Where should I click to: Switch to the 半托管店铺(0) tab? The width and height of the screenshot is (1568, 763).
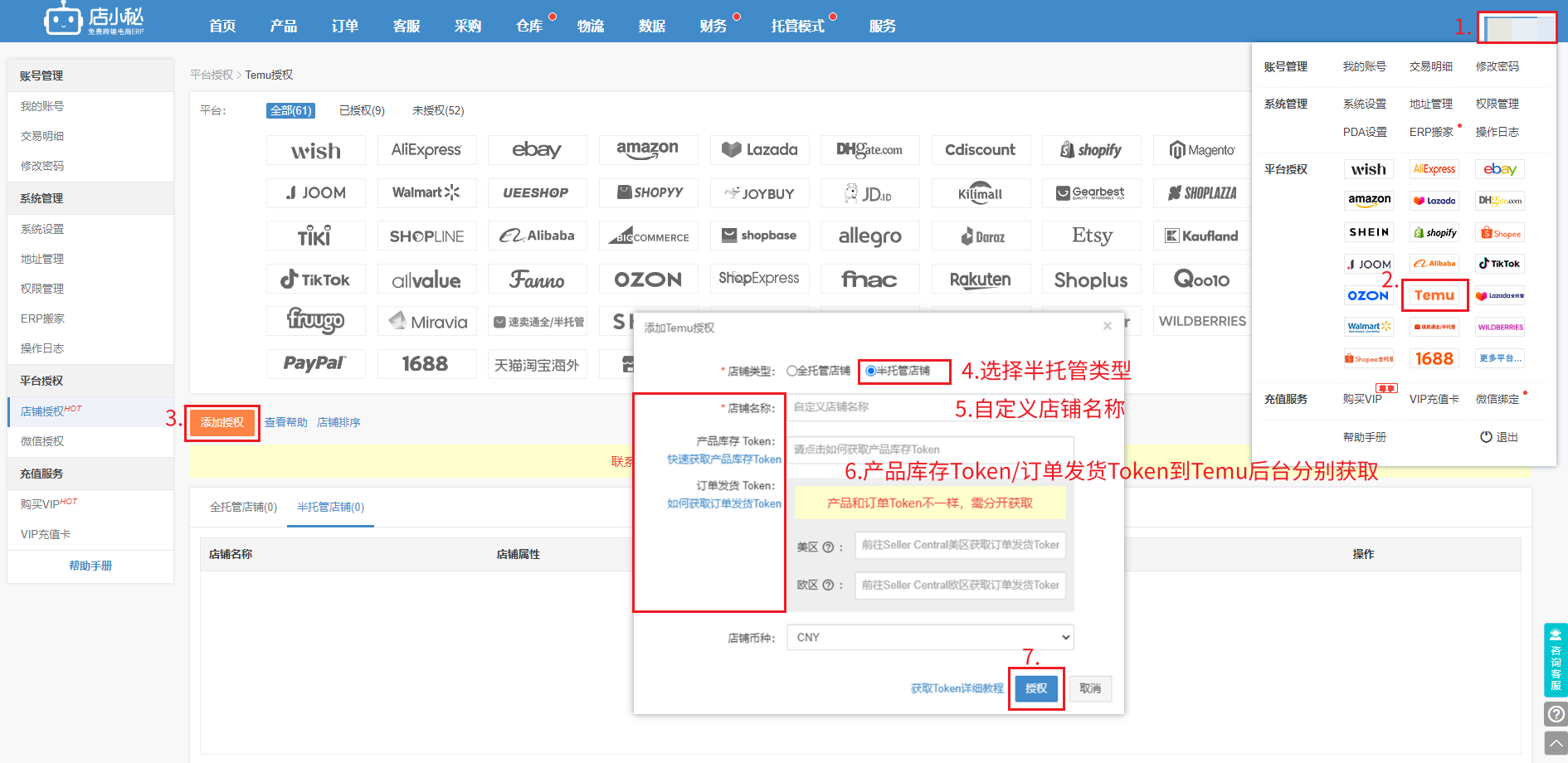331,507
